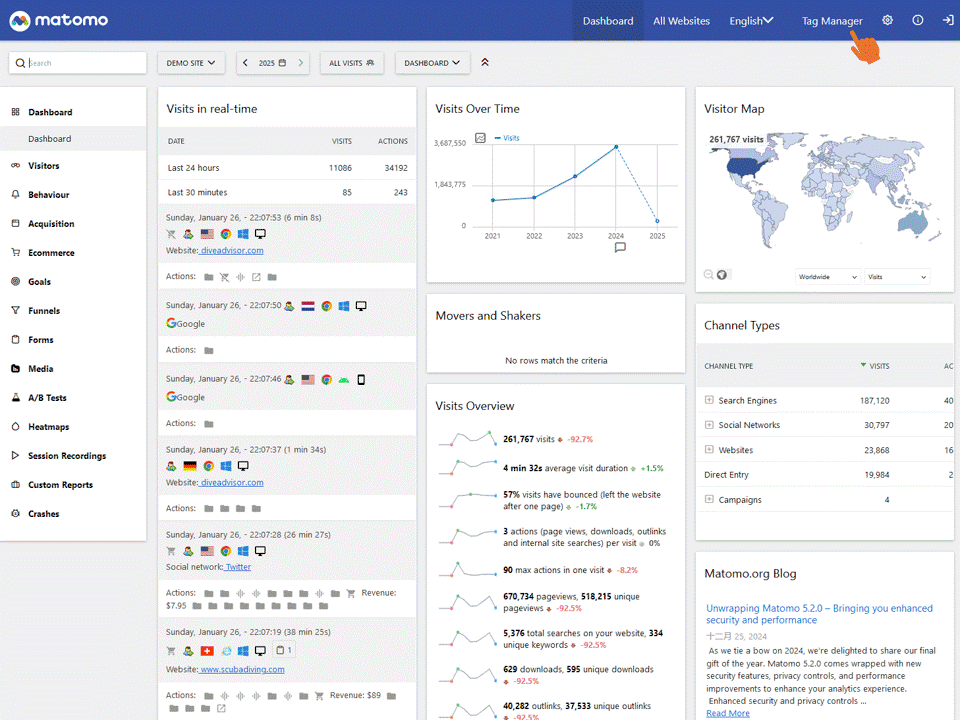The height and width of the screenshot is (720, 960).
Task: Click the info help icon in header
Action: (917, 21)
